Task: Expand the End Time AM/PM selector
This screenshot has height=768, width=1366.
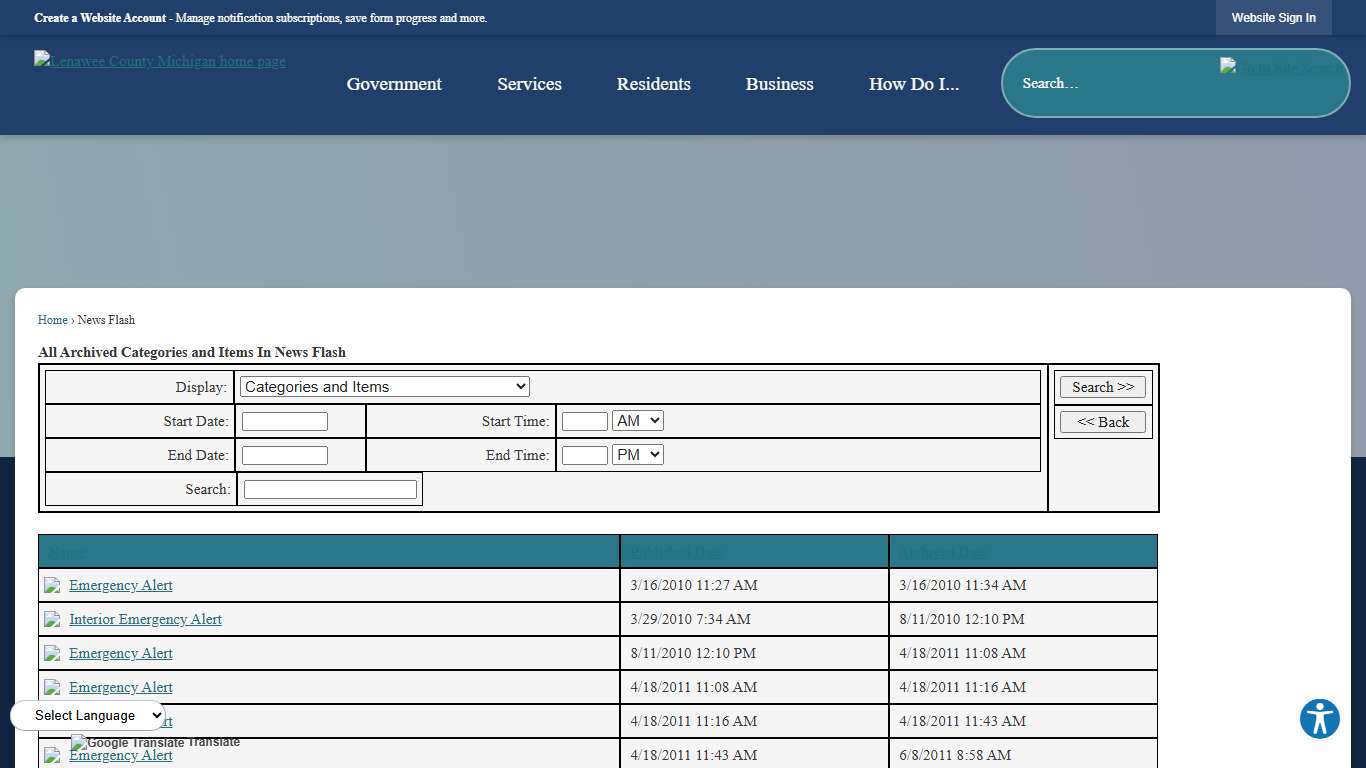Action: [x=637, y=455]
